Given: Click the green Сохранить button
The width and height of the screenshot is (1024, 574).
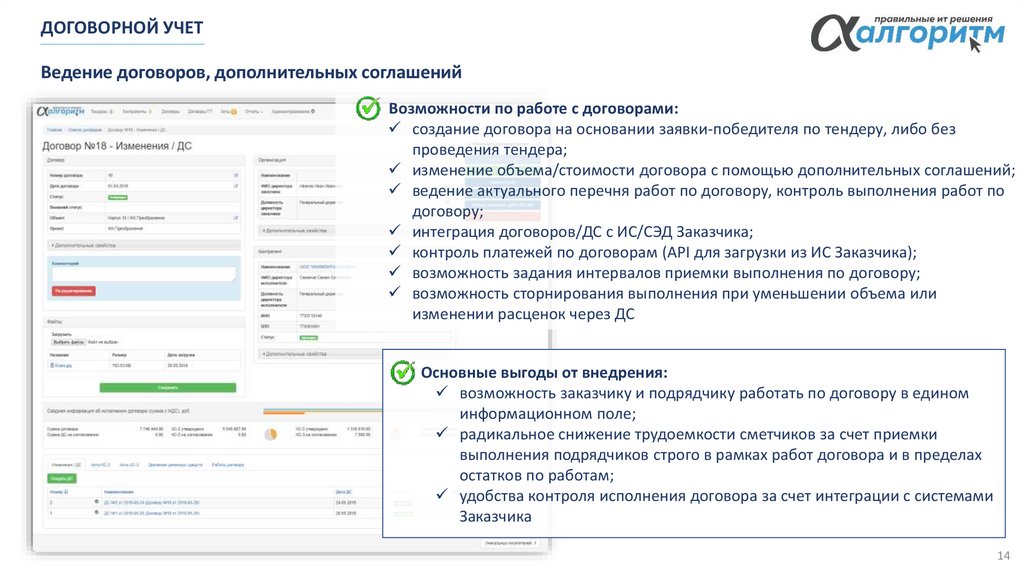Looking at the screenshot, I should (168, 388).
